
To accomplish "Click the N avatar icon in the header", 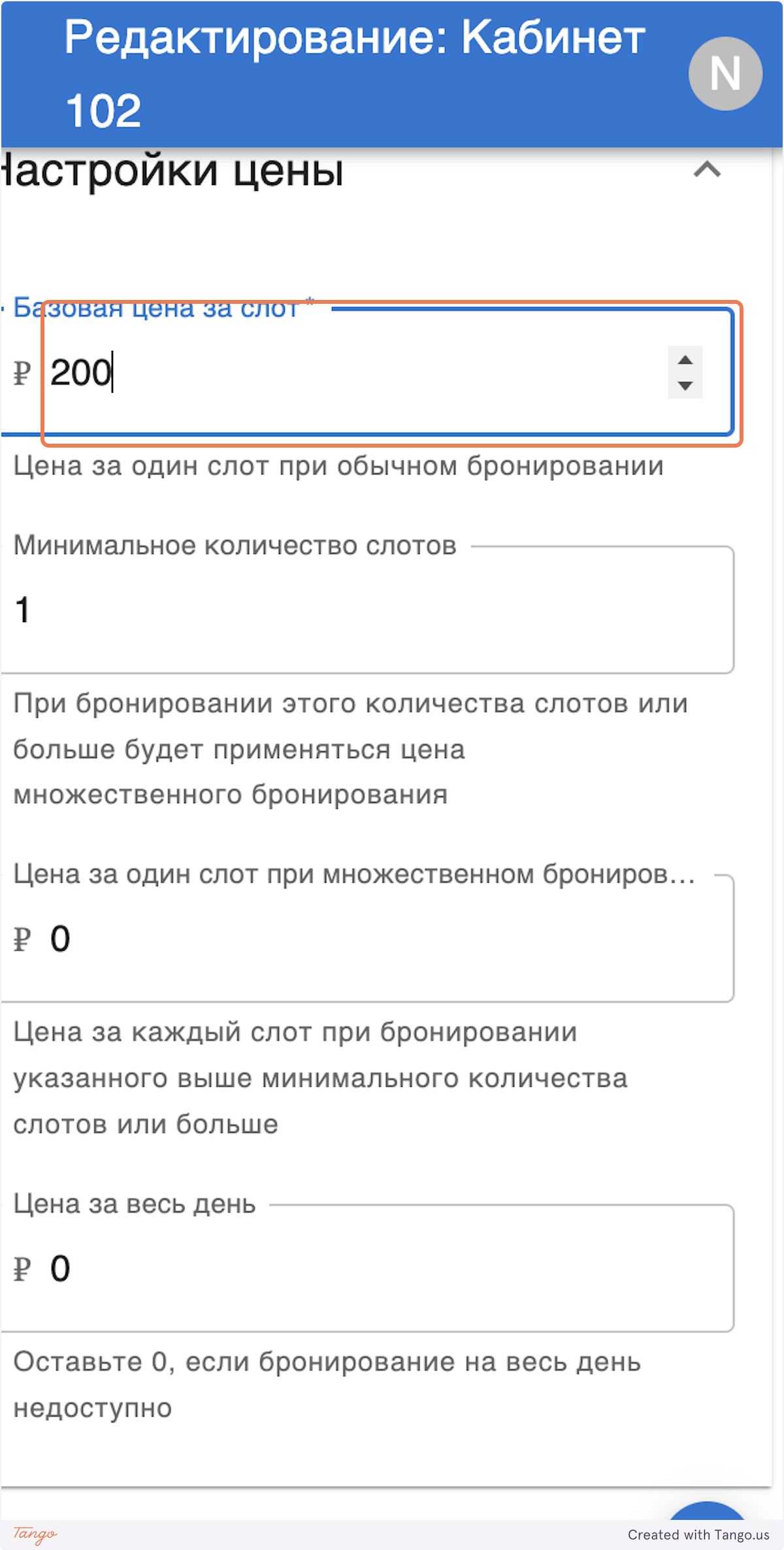I will [x=724, y=73].
